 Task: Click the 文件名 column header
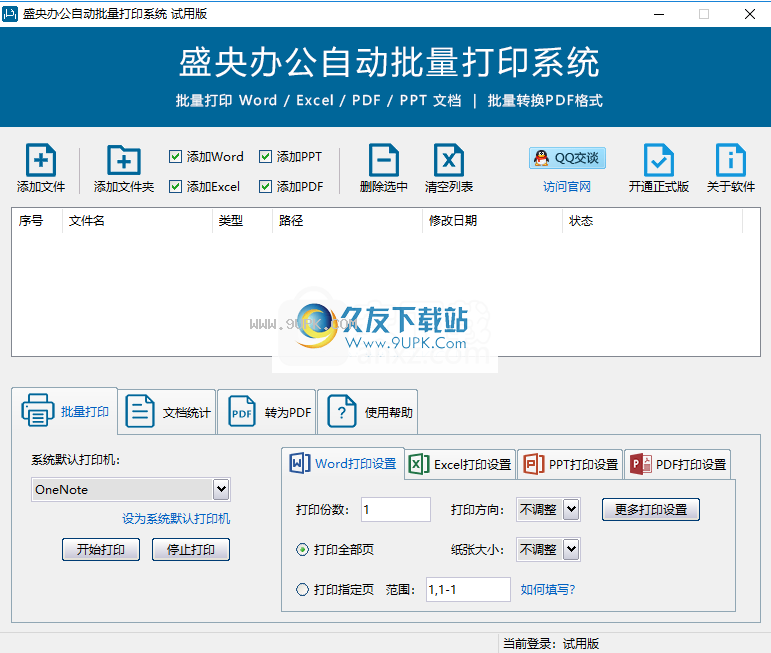pyautogui.click(x=137, y=221)
